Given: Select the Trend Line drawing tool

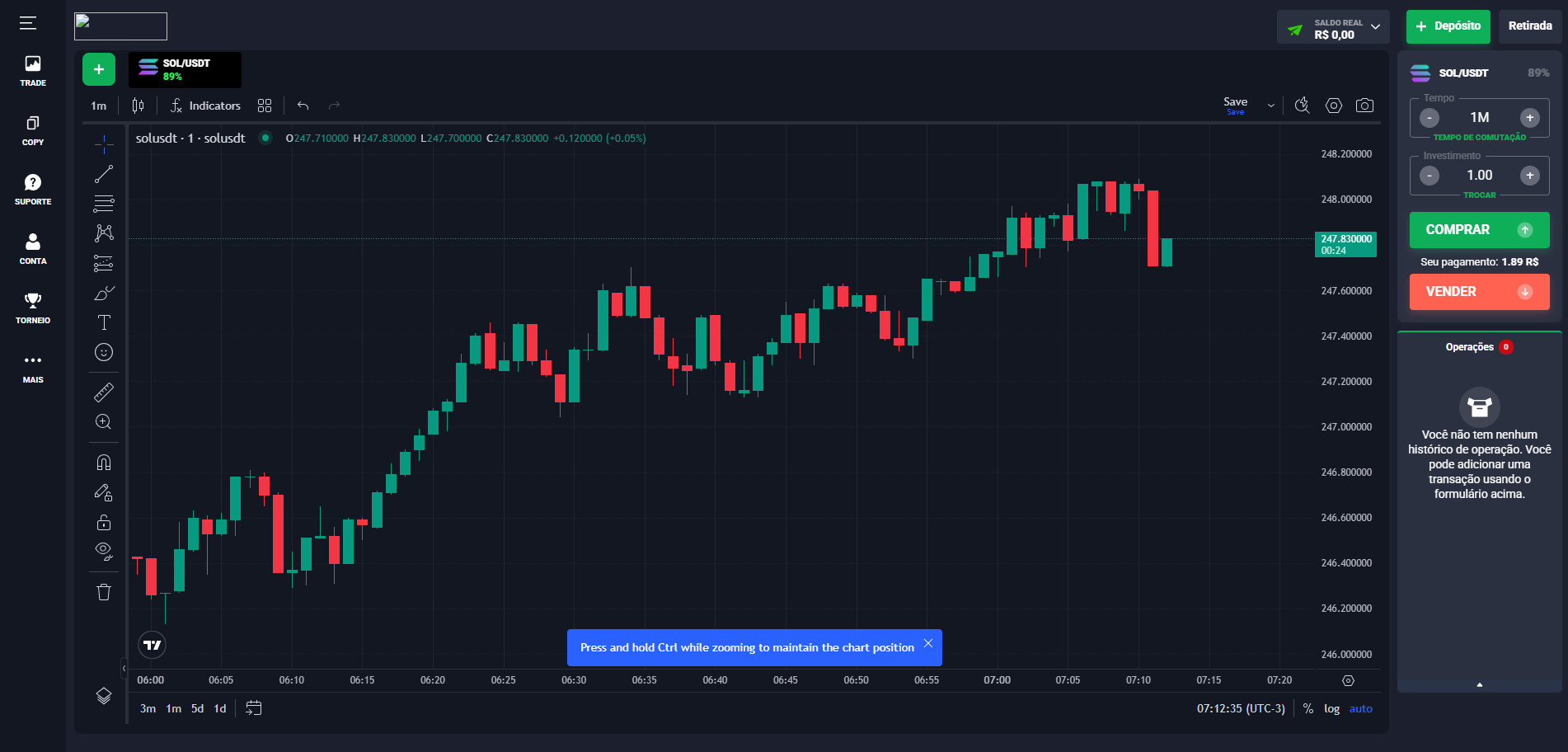Looking at the screenshot, I should (x=104, y=172).
